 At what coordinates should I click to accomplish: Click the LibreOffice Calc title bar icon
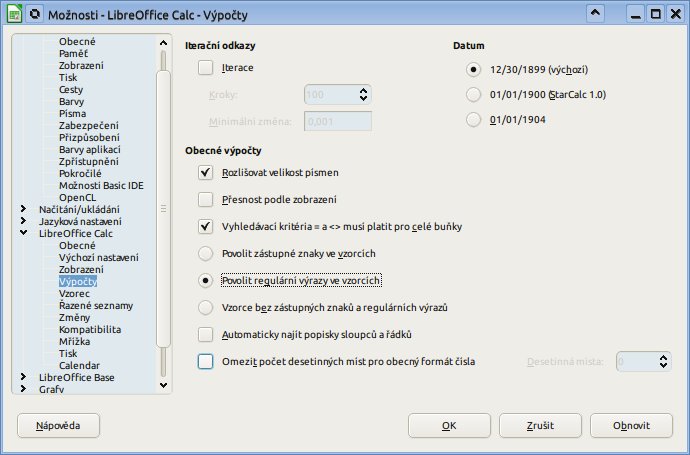click(15, 14)
